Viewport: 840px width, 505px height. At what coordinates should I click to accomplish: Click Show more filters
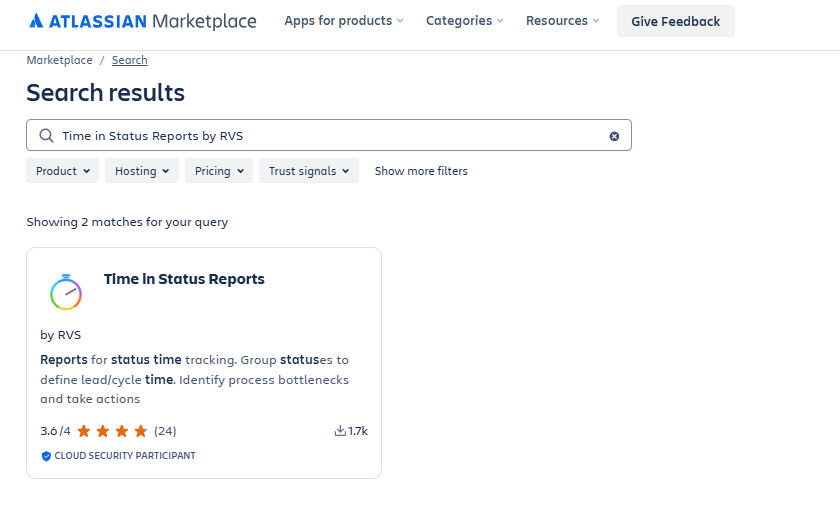point(421,171)
